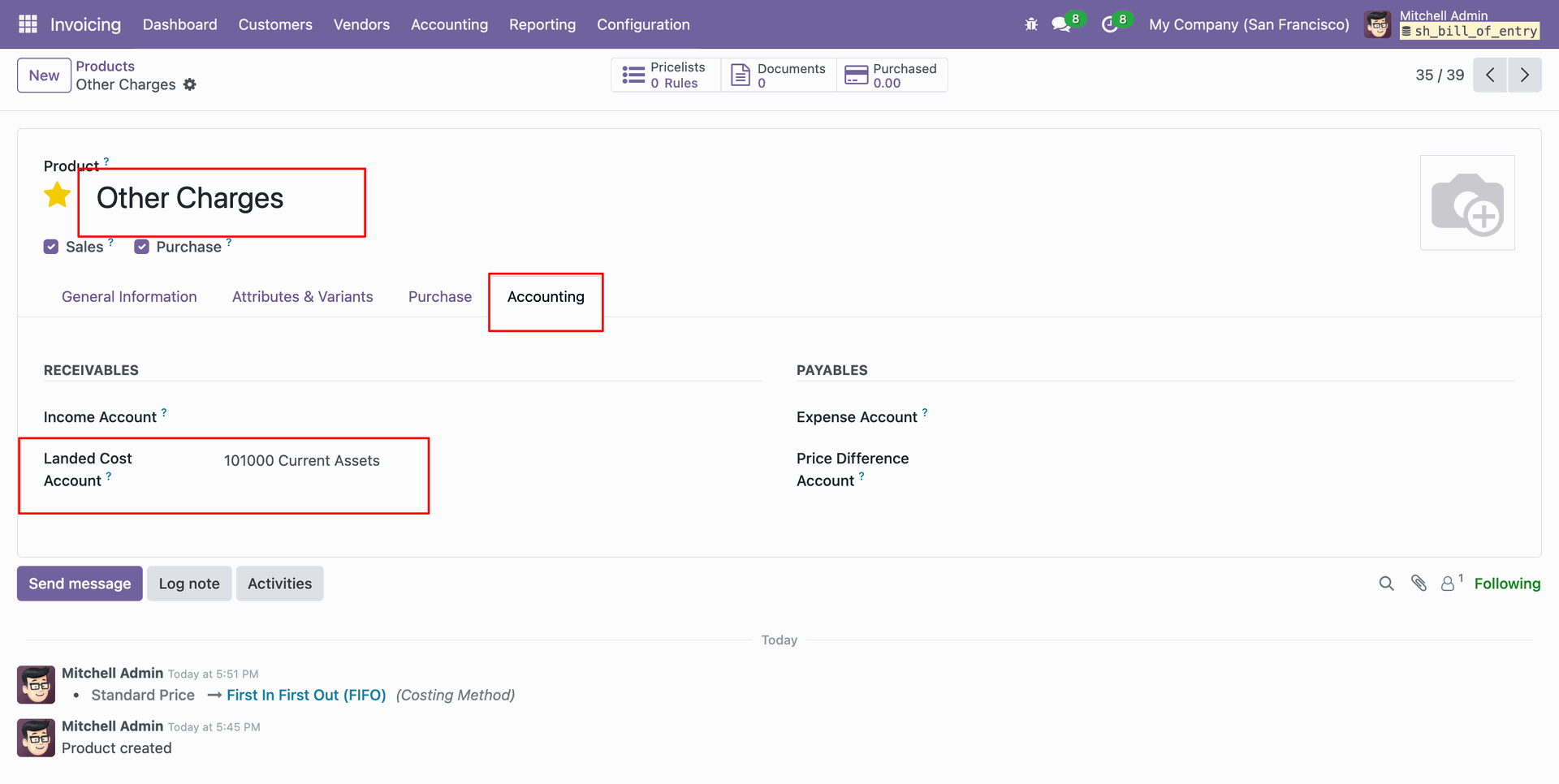1559x784 pixels.
Task: Show help tooltip for Price Difference Account
Action: [862, 476]
